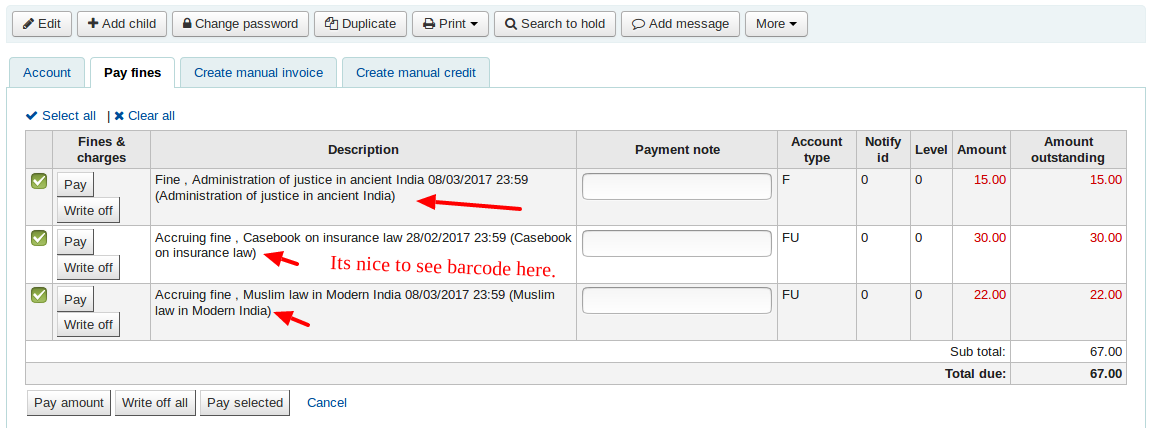Screen dimensions: 1150x428
Task: Open the Create manual invoice tab
Action: click(258, 73)
